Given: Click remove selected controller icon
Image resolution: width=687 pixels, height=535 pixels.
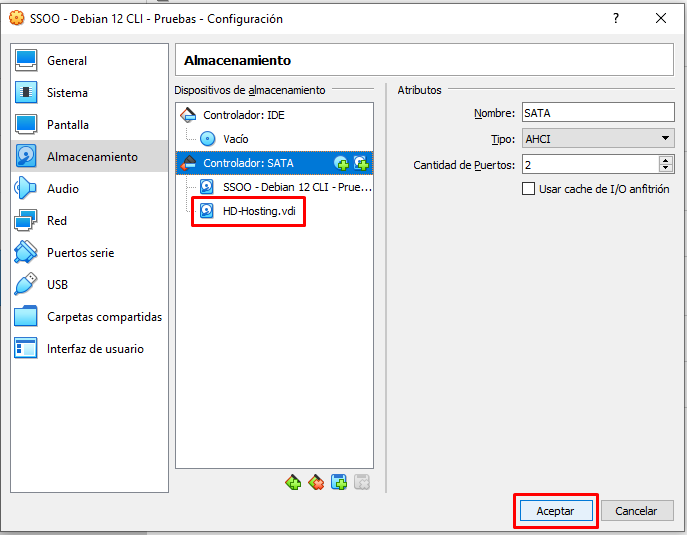Looking at the screenshot, I should (316, 483).
